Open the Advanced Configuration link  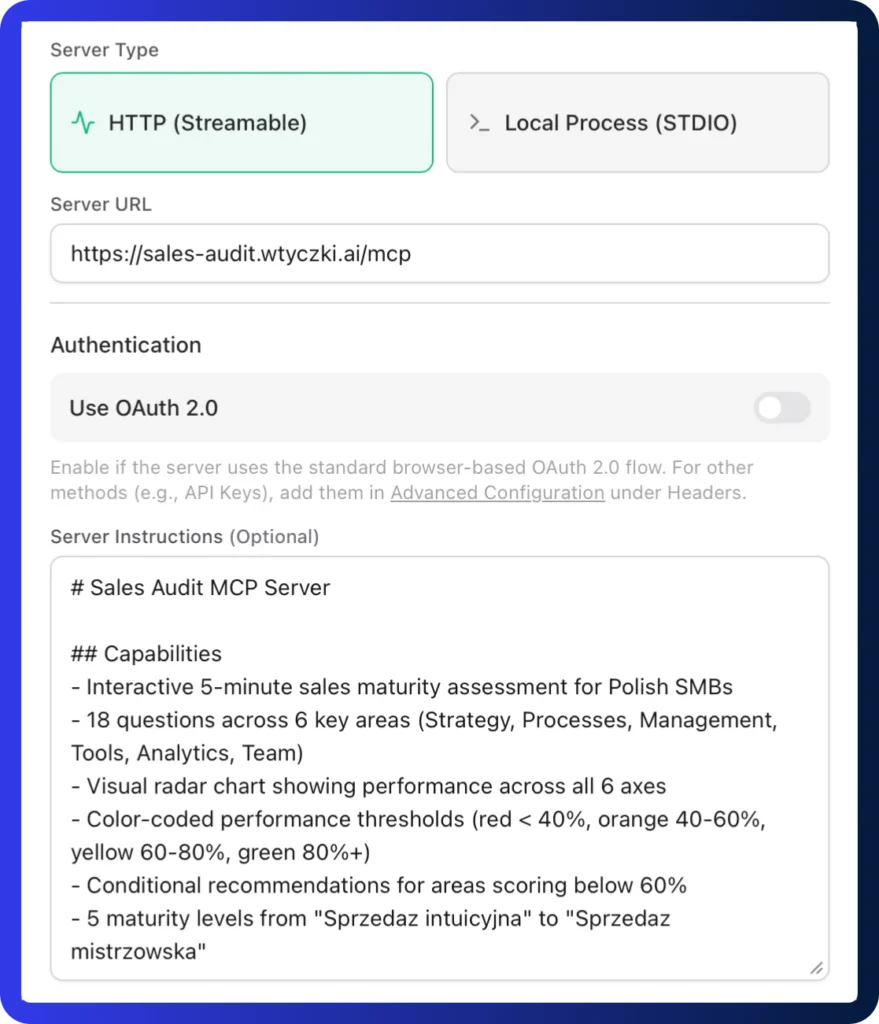[497, 493]
